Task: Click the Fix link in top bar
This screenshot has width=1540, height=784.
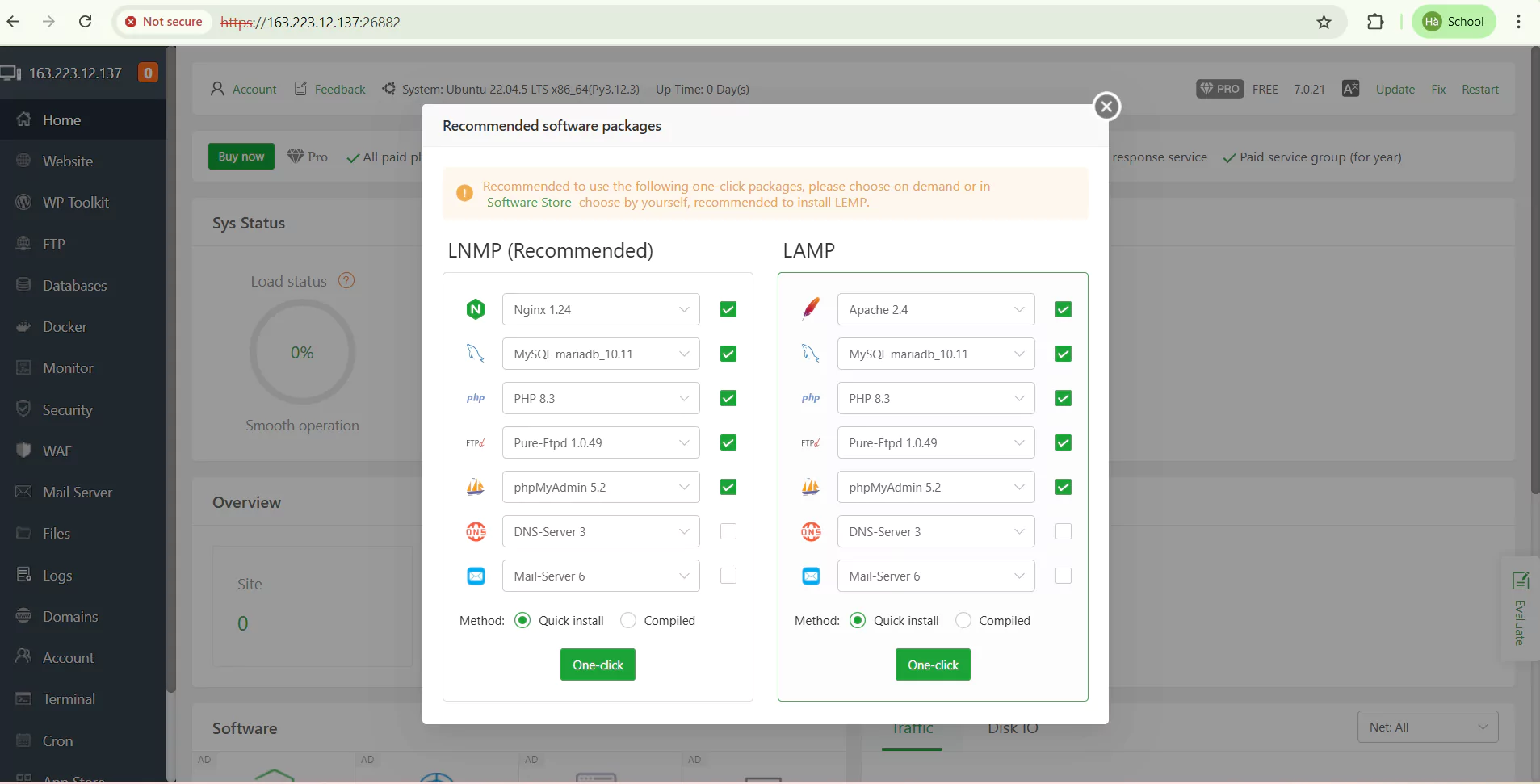Action: pos(1438,89)
